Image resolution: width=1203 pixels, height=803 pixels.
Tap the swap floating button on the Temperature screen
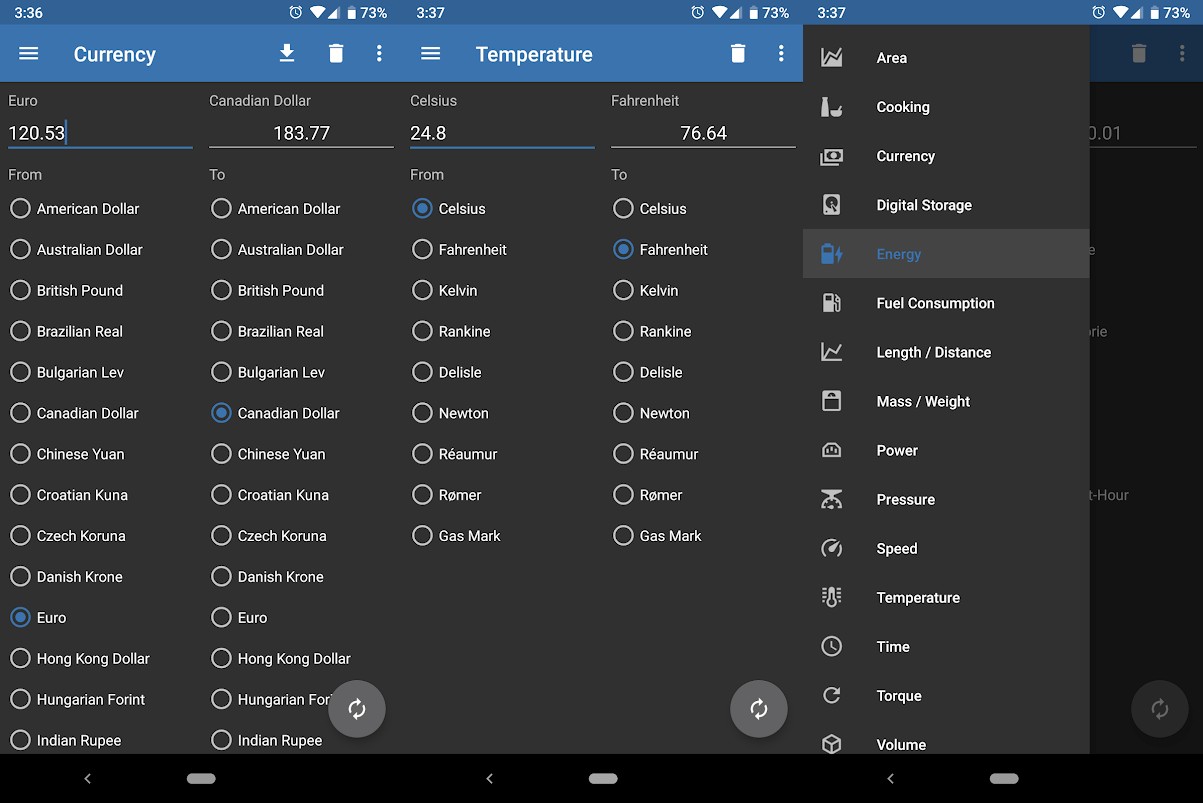click(759, 709)
